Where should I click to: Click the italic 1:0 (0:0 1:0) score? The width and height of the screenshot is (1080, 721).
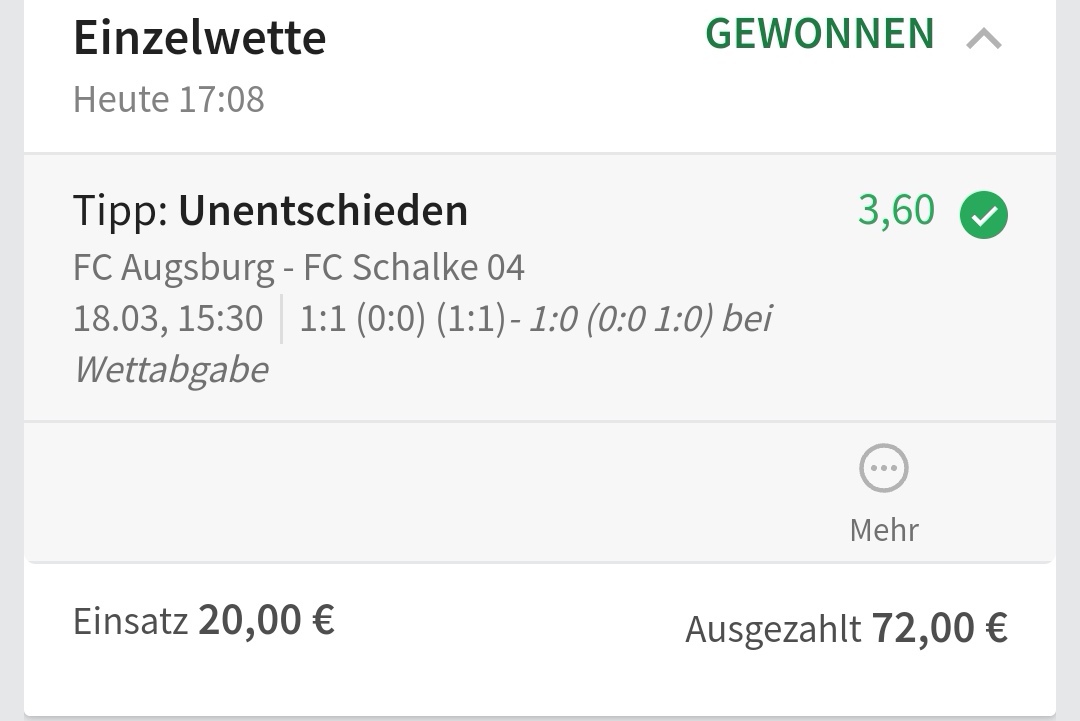click(620, 319)
